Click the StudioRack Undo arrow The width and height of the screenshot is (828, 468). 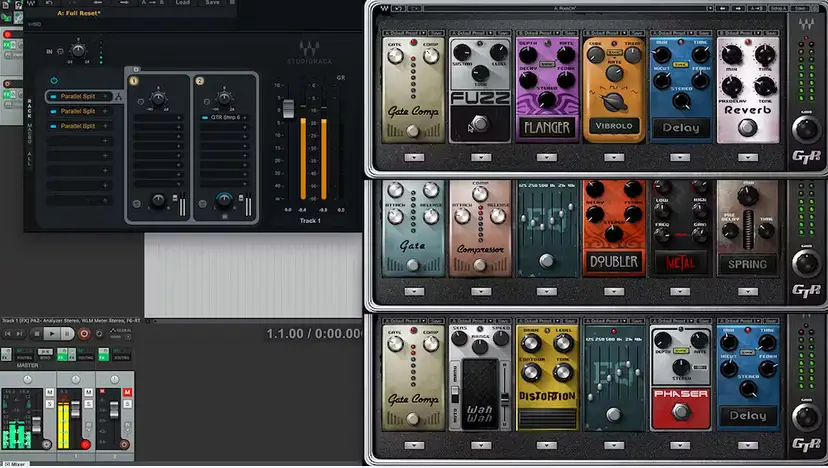(x=49, y=3)
